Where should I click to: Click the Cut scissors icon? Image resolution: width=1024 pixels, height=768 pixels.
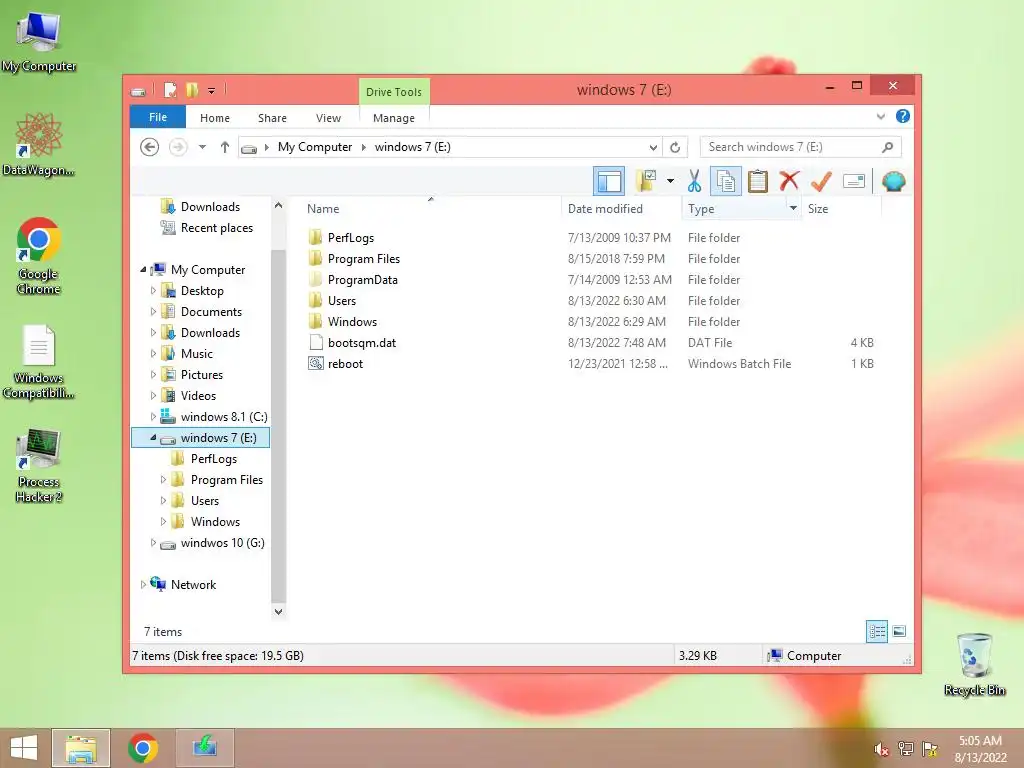coord(694,182)
